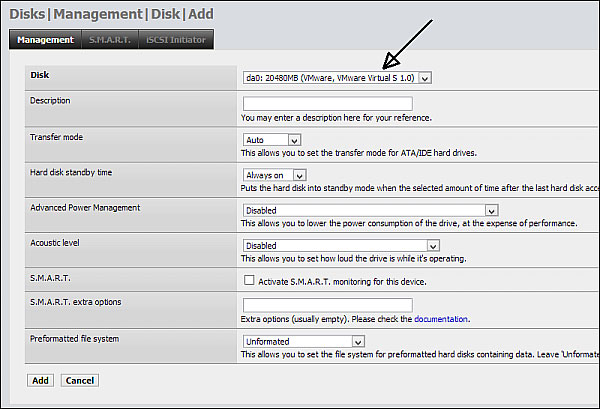Open the S.M.A.R.T. tab
600x409 pixels.
(x=110, y=39)
